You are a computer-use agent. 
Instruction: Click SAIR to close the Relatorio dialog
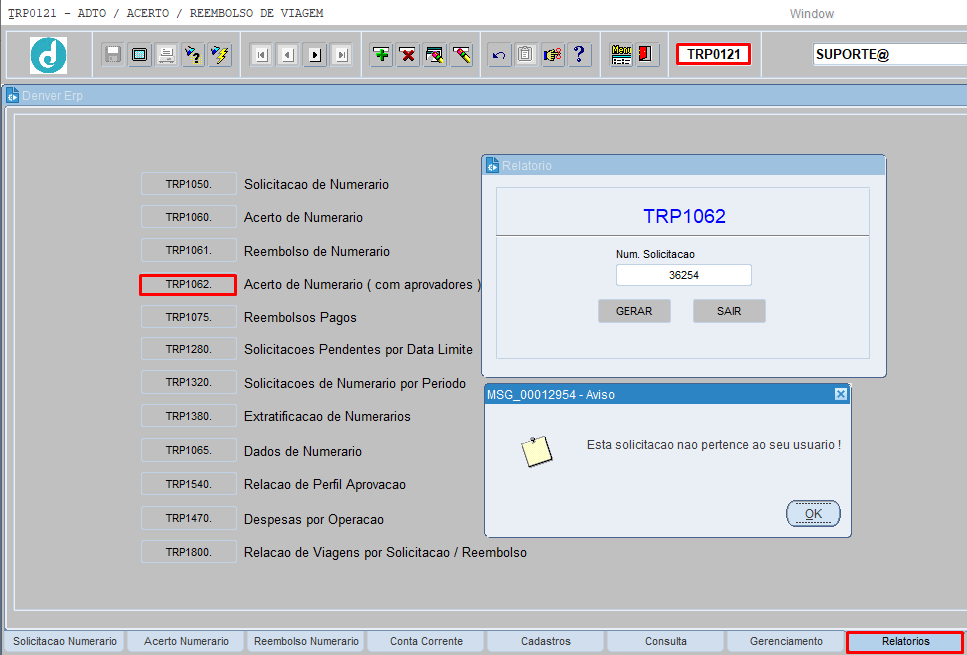click(x=728, y=311)
